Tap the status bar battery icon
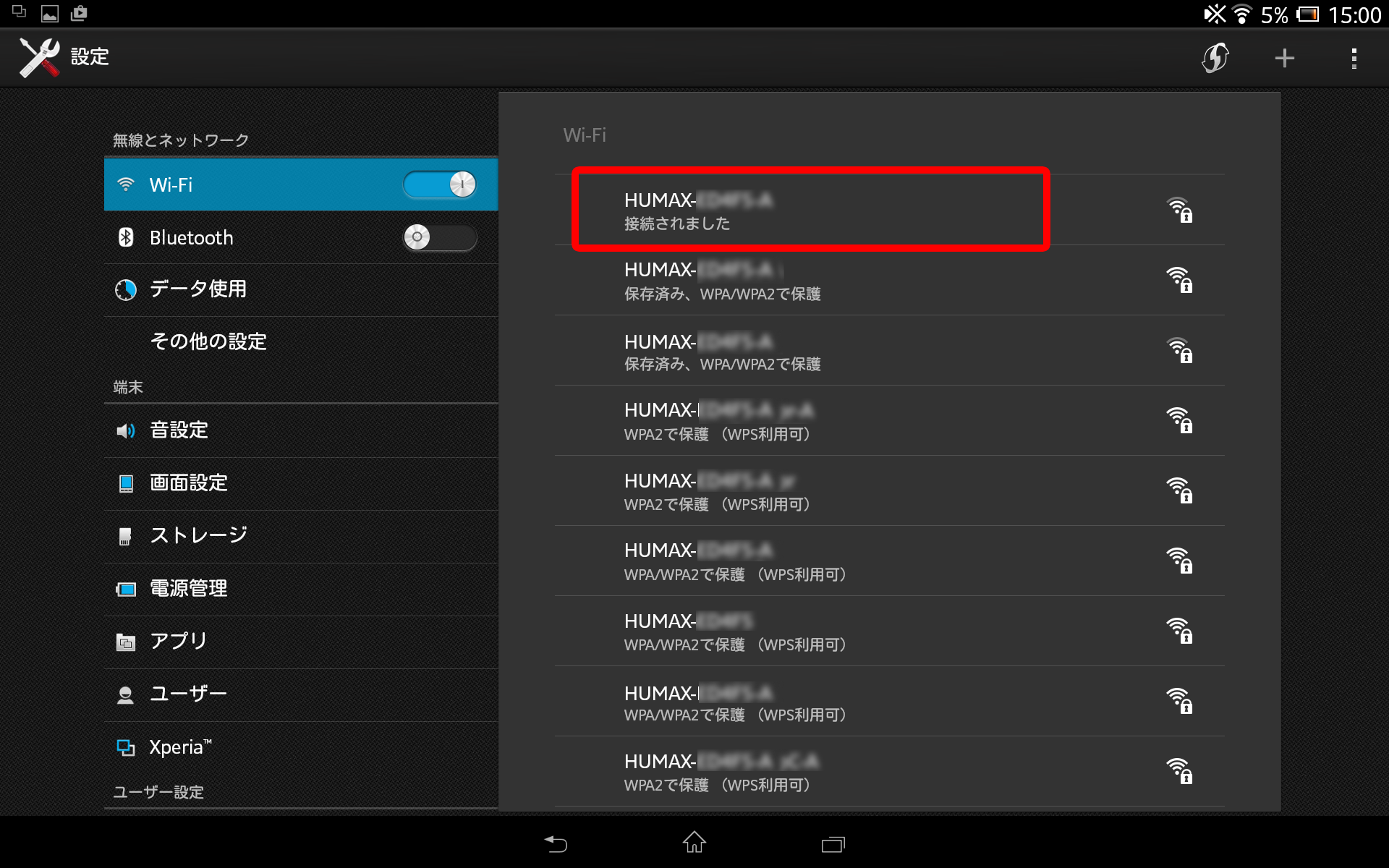Screen dimensions: 1389x868 [x=1308, y=14]
